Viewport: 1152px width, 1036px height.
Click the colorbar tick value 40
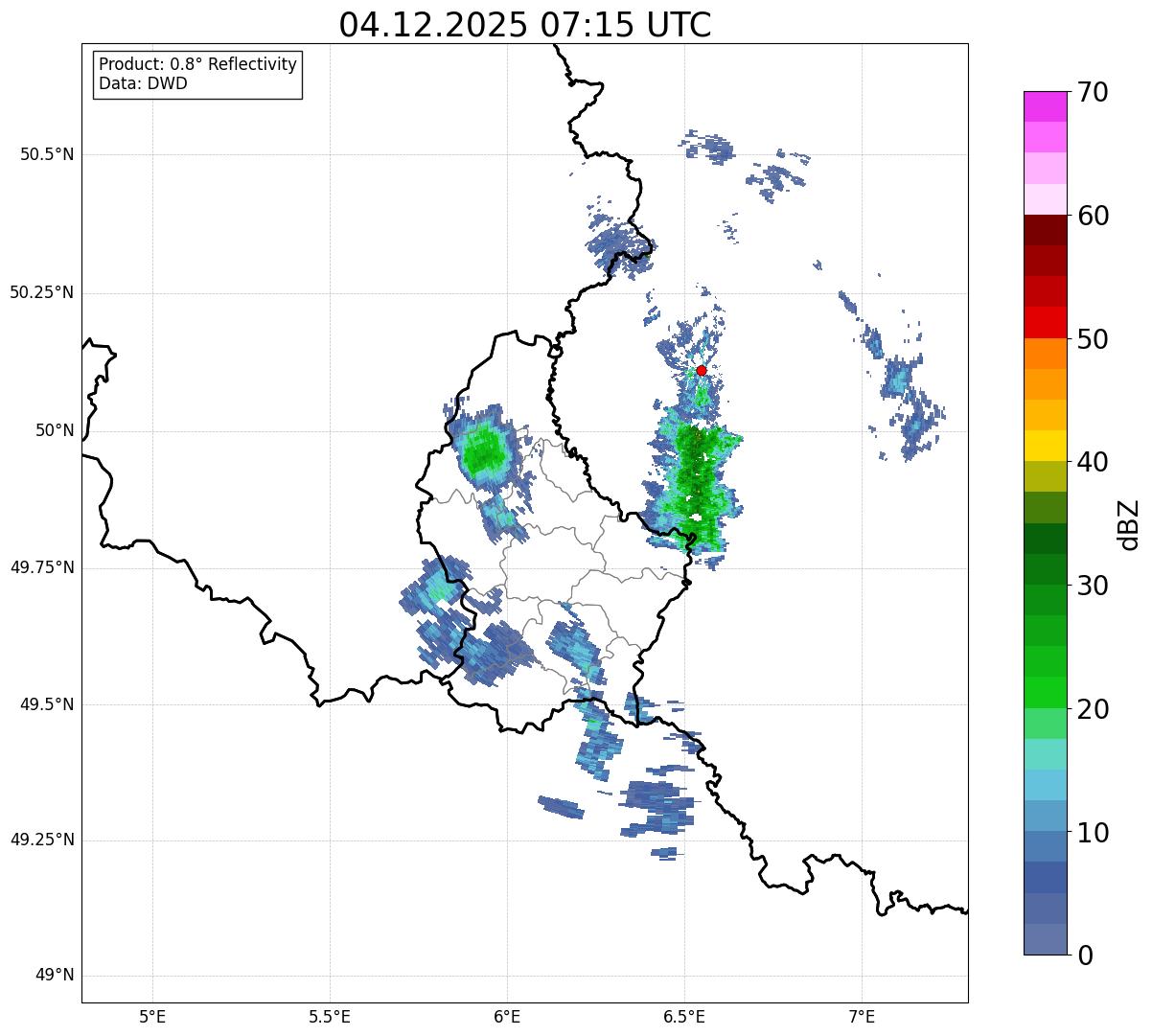(x=1093, y=462)
